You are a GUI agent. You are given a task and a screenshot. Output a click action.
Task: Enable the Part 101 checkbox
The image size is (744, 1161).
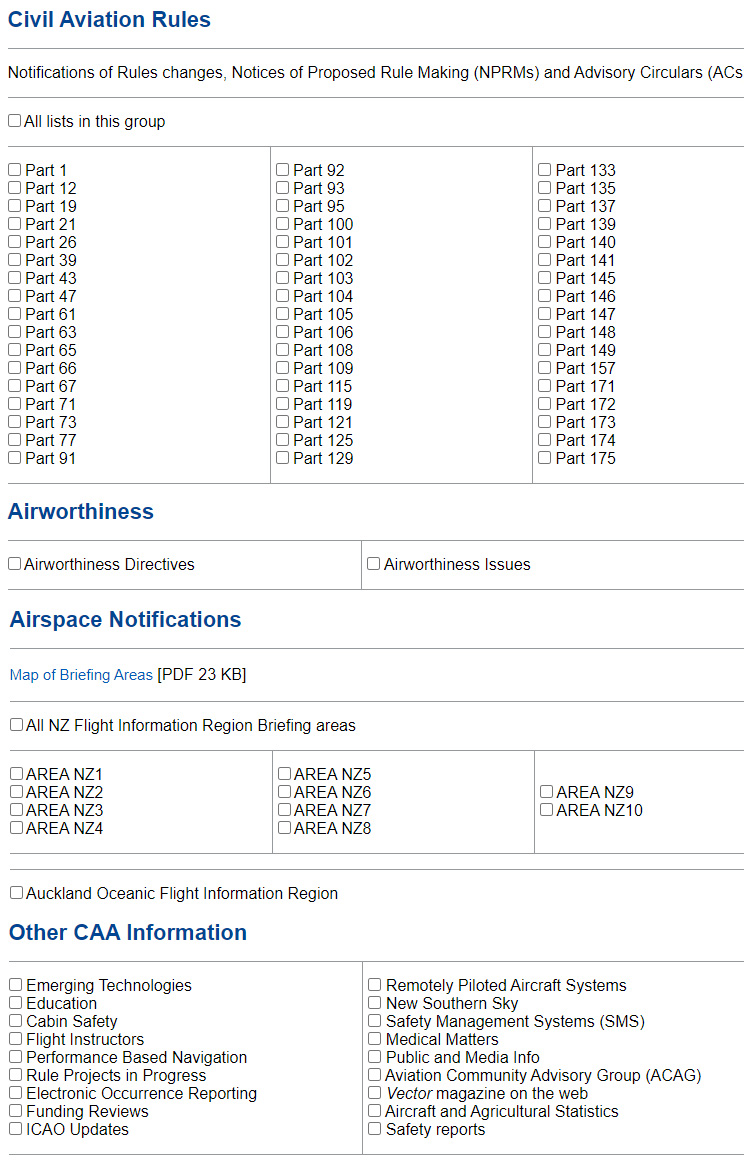pos(283,241)
